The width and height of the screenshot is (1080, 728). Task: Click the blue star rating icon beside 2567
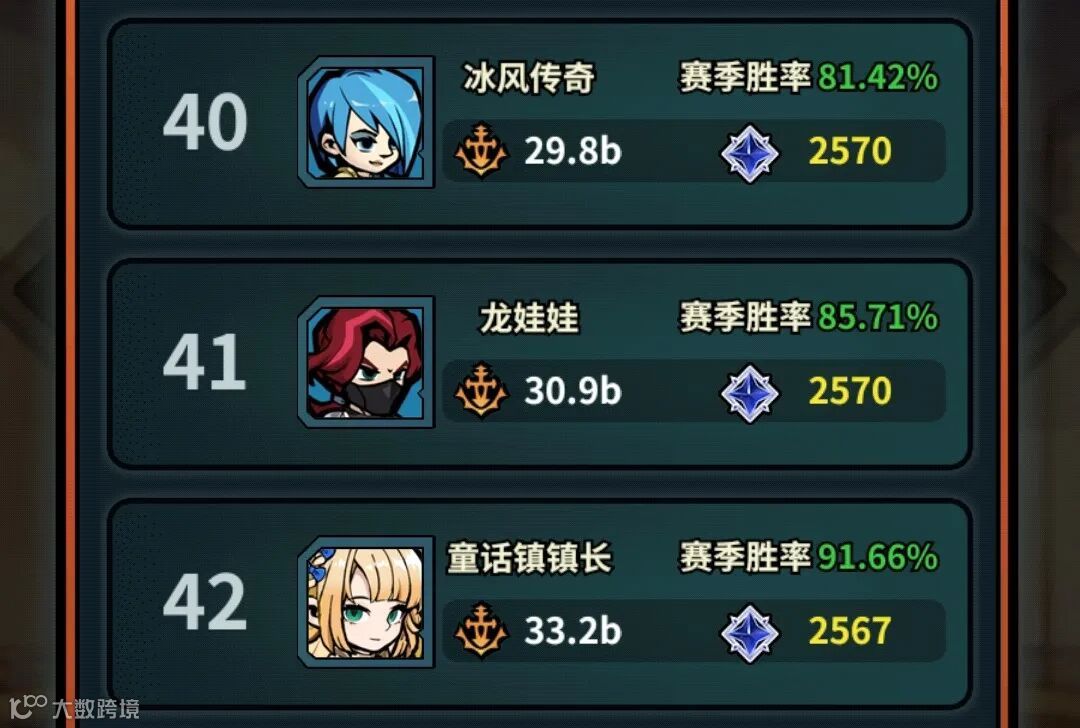click(x=749, y=633)
